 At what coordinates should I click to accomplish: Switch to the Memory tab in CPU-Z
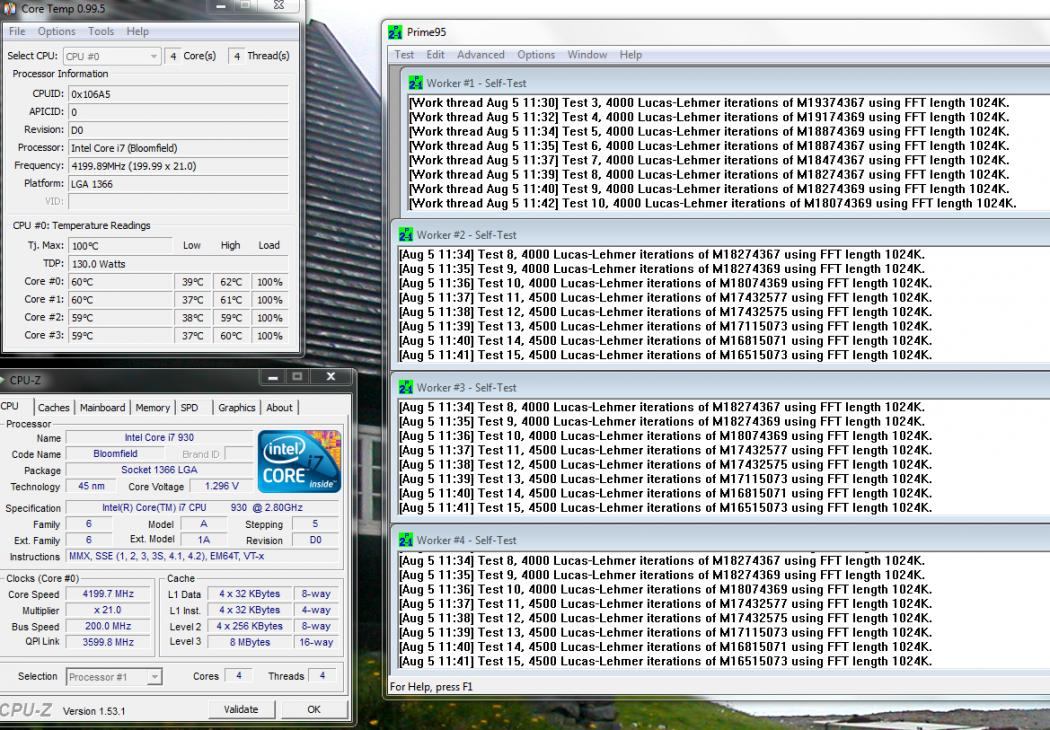pos(153,408)
